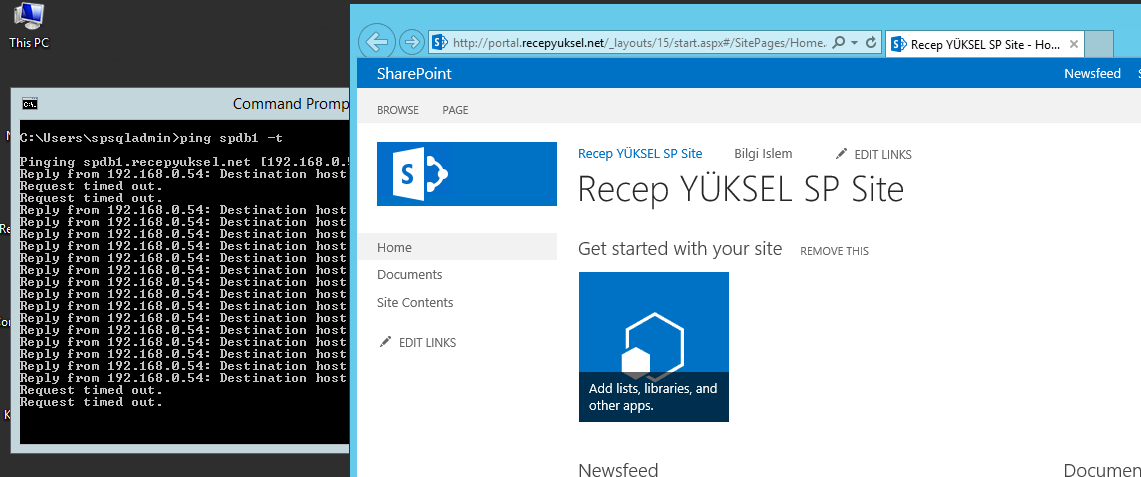This screenshot has width=1141, height=477.
Task: Click last Request timed out line
Action: pyautogui.click(x=92, y=402)
